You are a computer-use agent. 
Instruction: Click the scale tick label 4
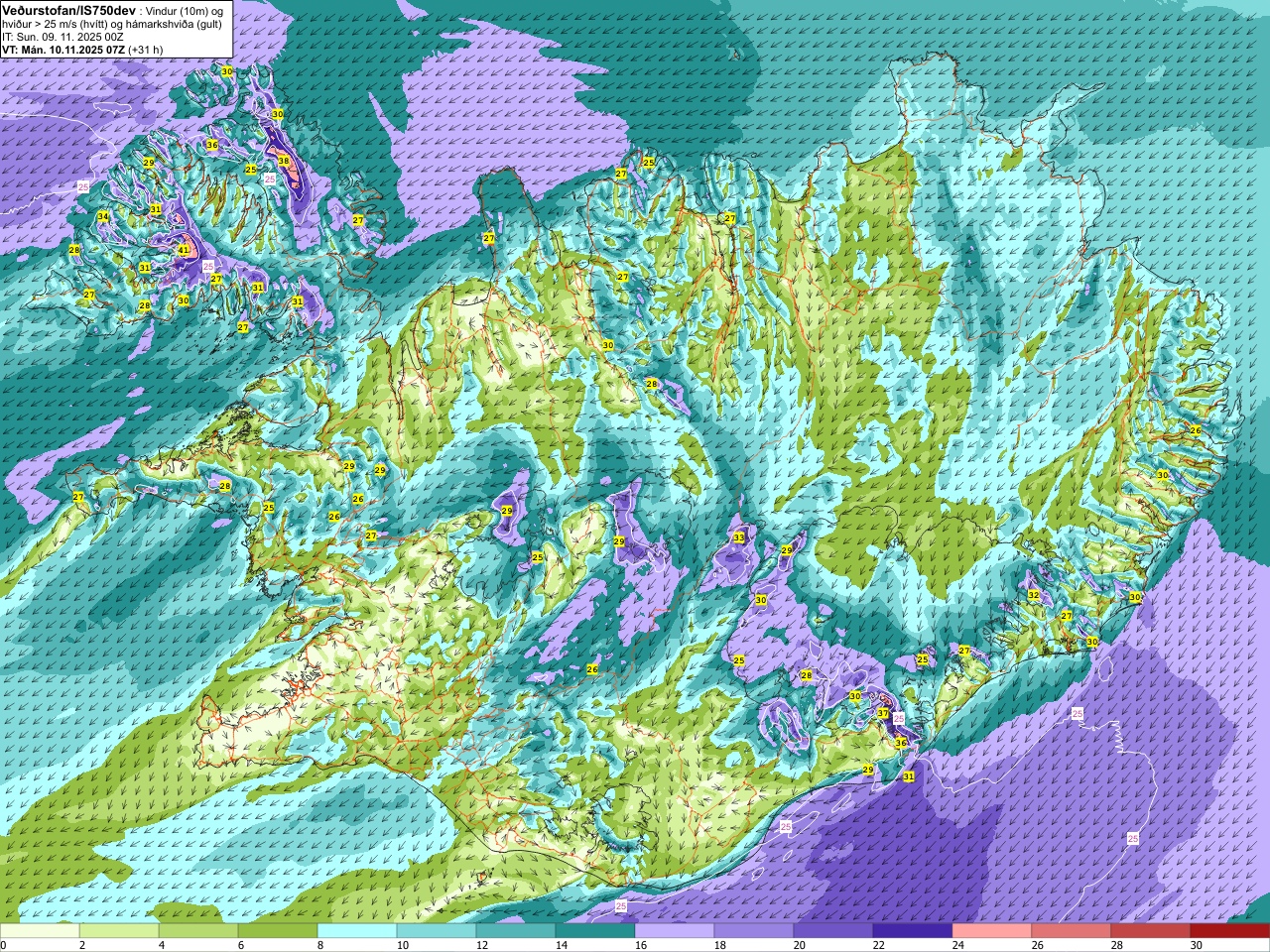(160, 945)
